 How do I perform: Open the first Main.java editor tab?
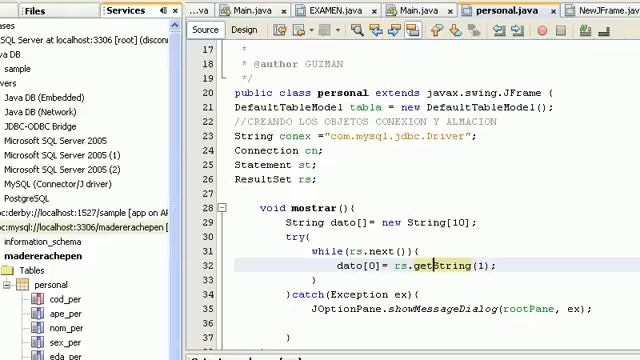tap(252, 11)
